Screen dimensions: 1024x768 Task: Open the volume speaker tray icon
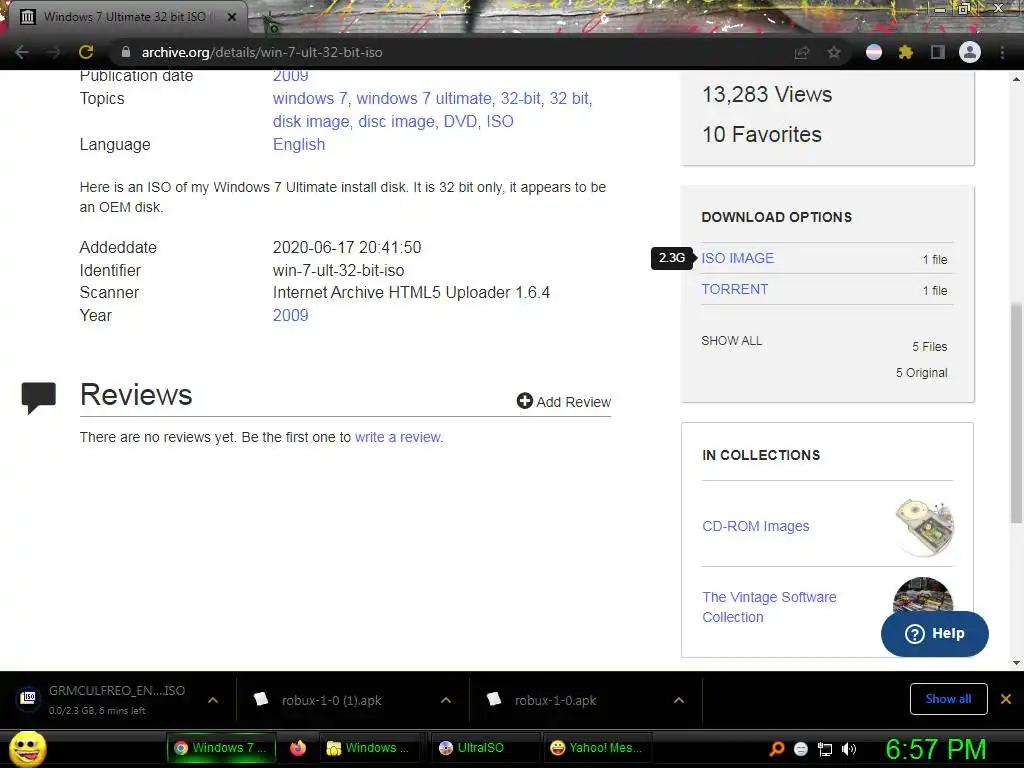pos(850,749)
